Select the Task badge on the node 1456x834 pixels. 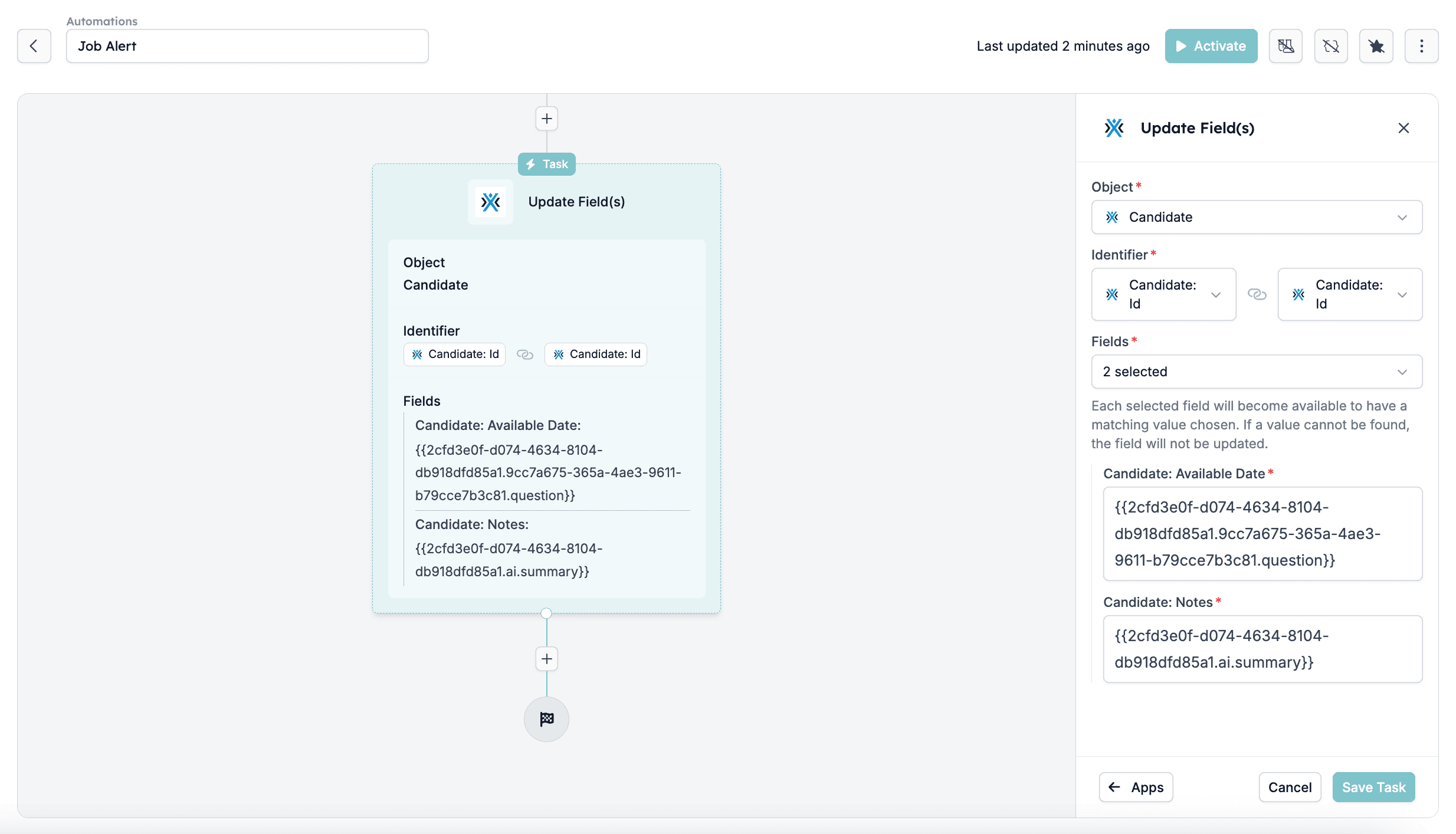(547, 164)
